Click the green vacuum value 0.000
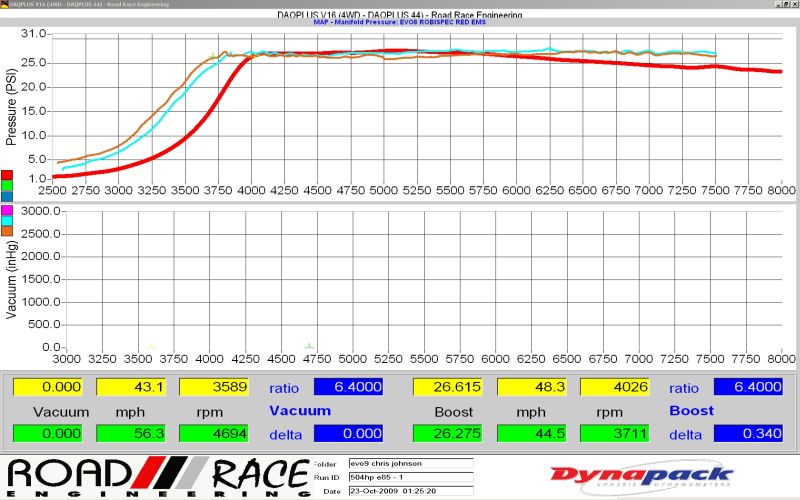This screenshot has width=800, height=500. (x=47, y=434)
